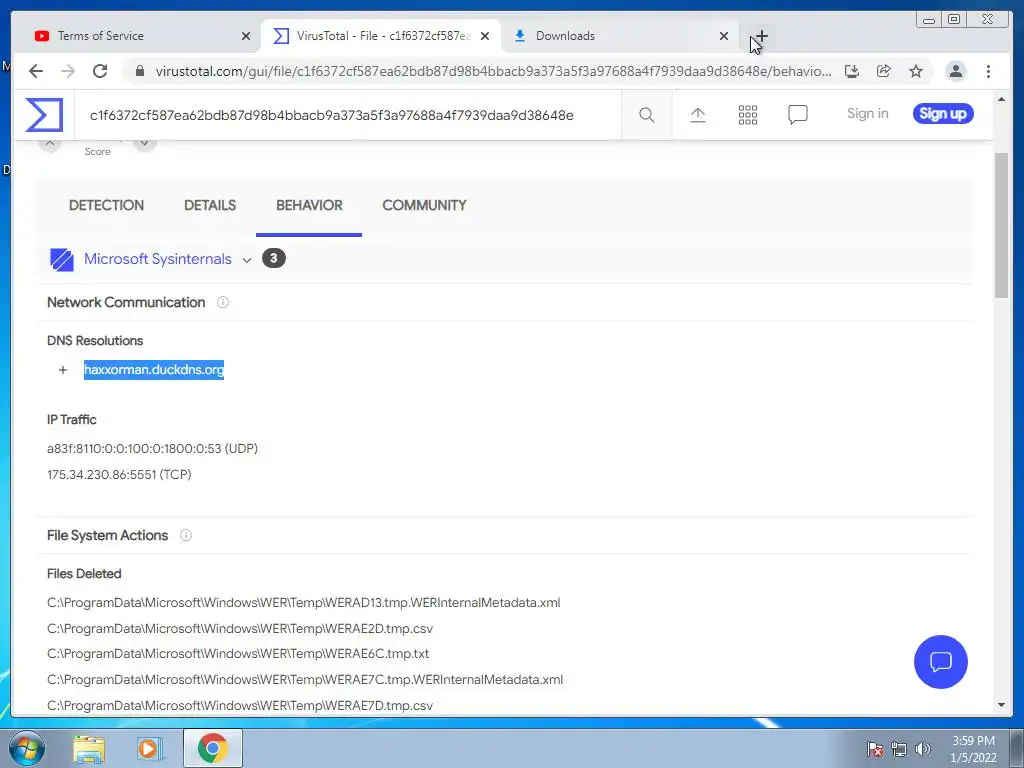Viewport: 1024px width, 768px height.
Task: Click the VirusTotal logo icon
Action: click(x=44, y=115)
